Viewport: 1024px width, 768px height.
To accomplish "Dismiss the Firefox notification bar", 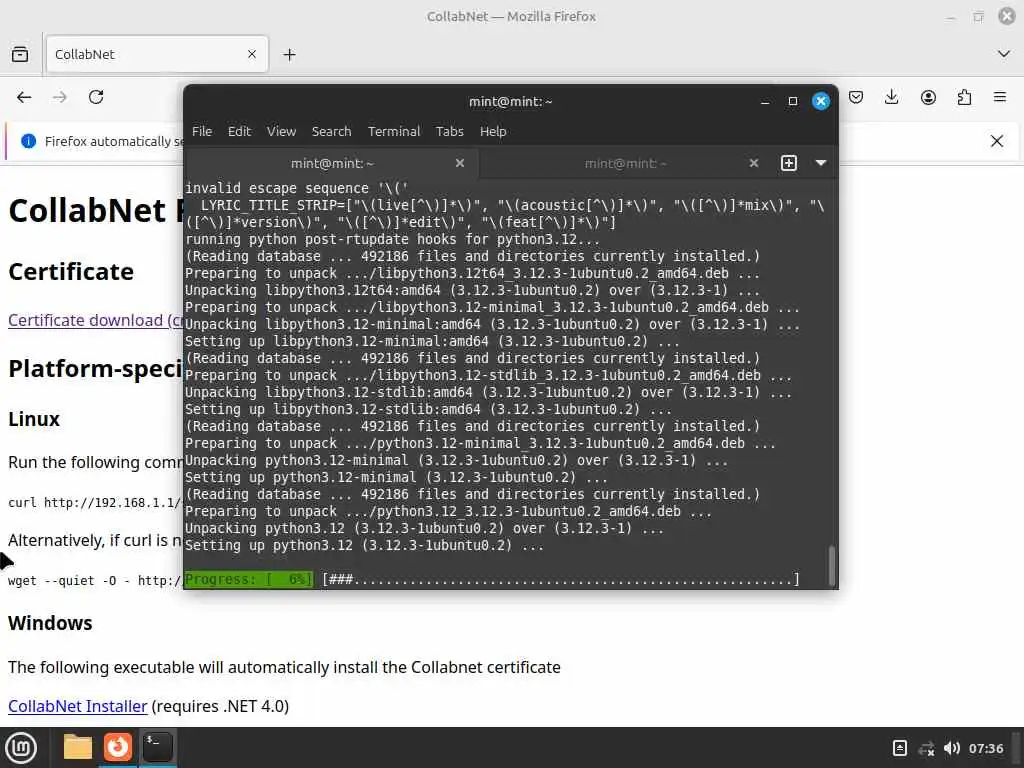I will pos(997,141).
